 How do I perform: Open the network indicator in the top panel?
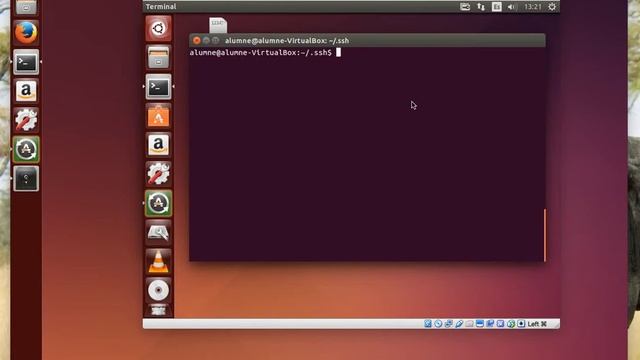point(481,7)
